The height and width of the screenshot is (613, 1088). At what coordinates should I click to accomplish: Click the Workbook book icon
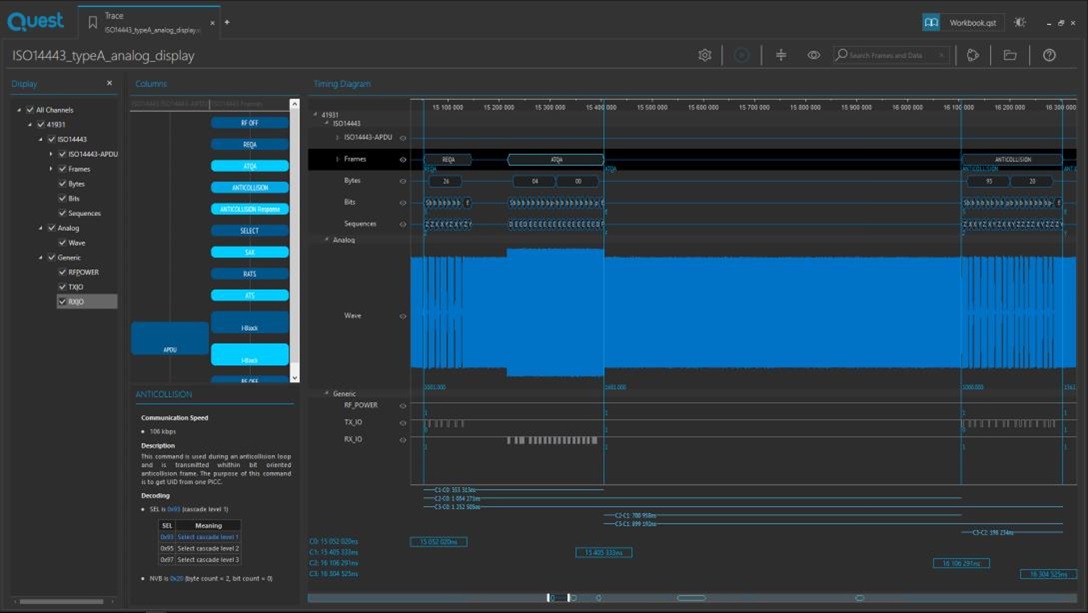coord(931,22)
